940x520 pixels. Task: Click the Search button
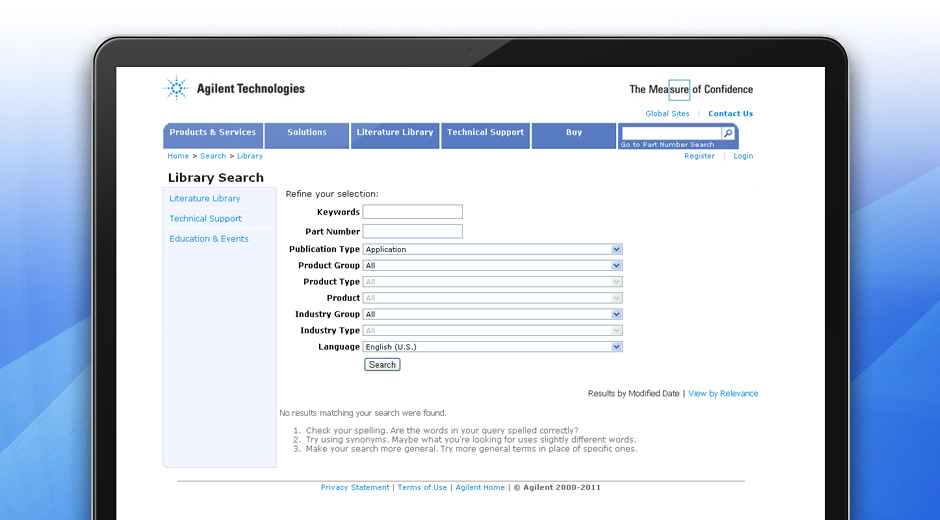tap(382, 365)
